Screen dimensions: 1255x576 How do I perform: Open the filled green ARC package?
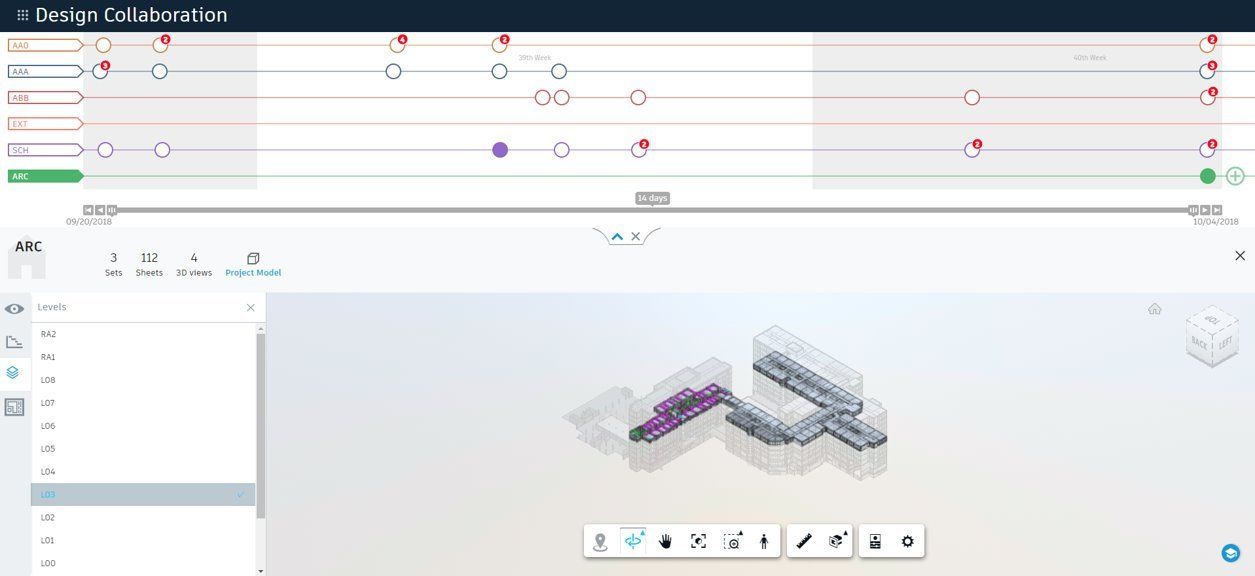pos(1208,176)
